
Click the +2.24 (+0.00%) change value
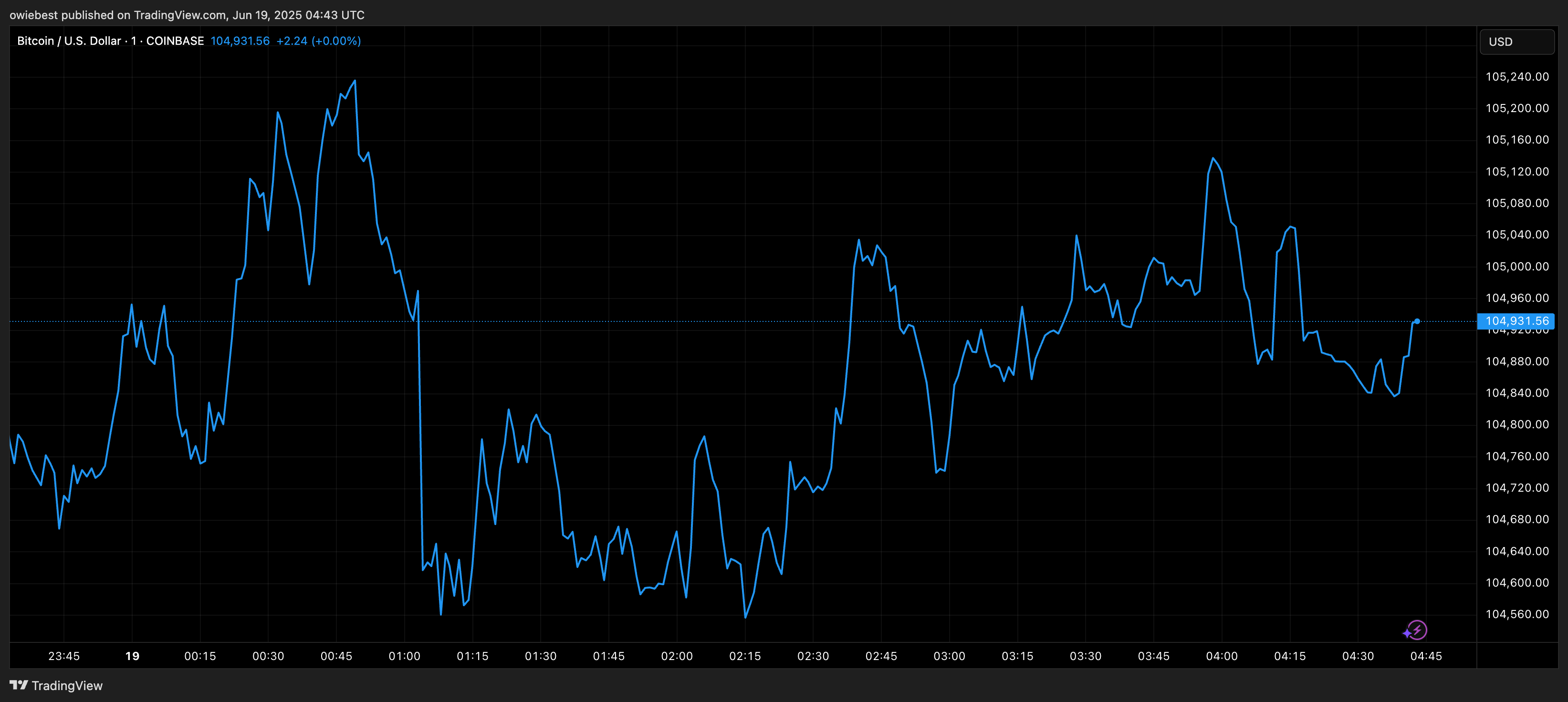pyautogui.click(x=318, y=41)
